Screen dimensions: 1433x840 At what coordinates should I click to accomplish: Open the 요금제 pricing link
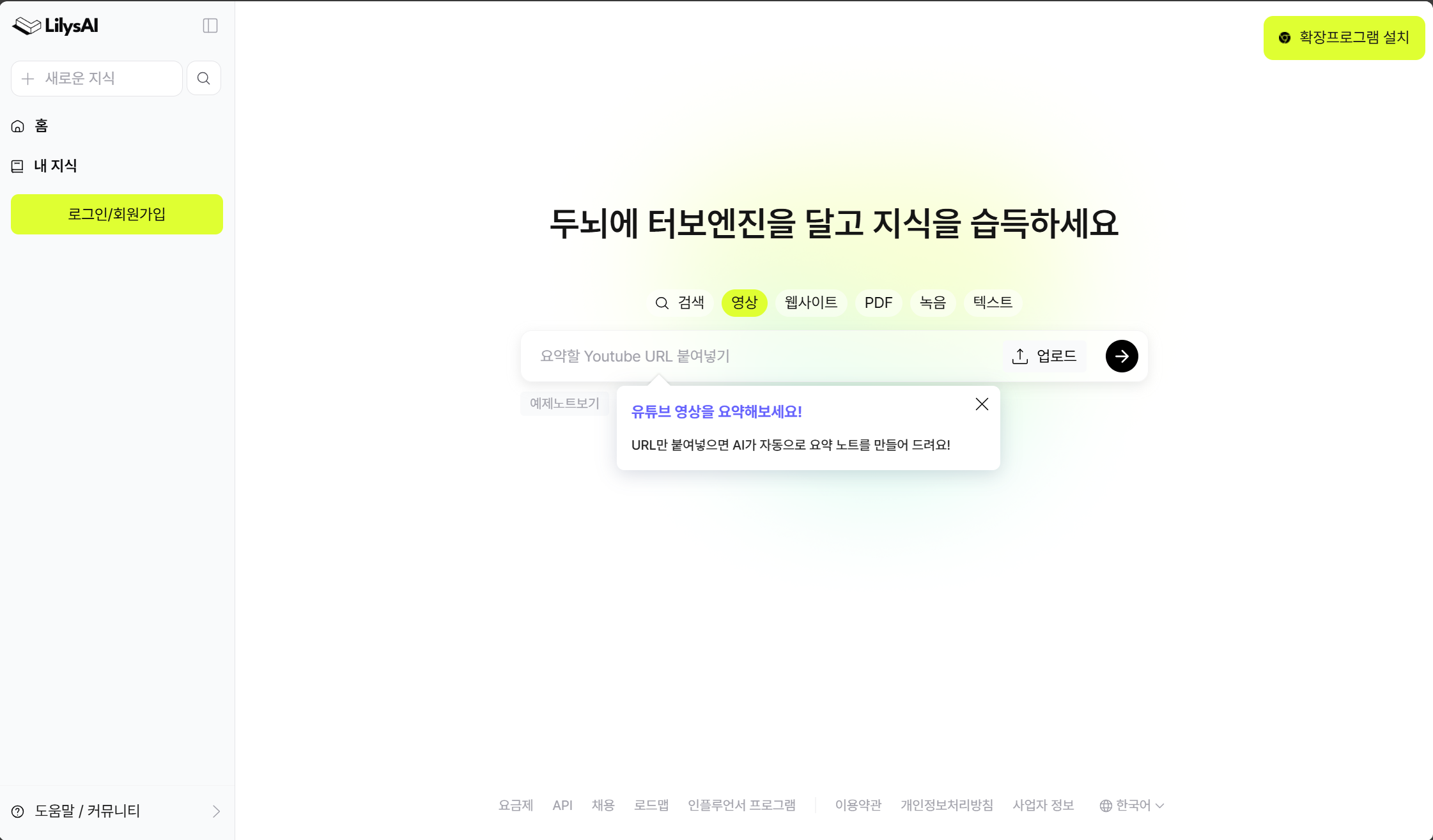tap(515, 806)
